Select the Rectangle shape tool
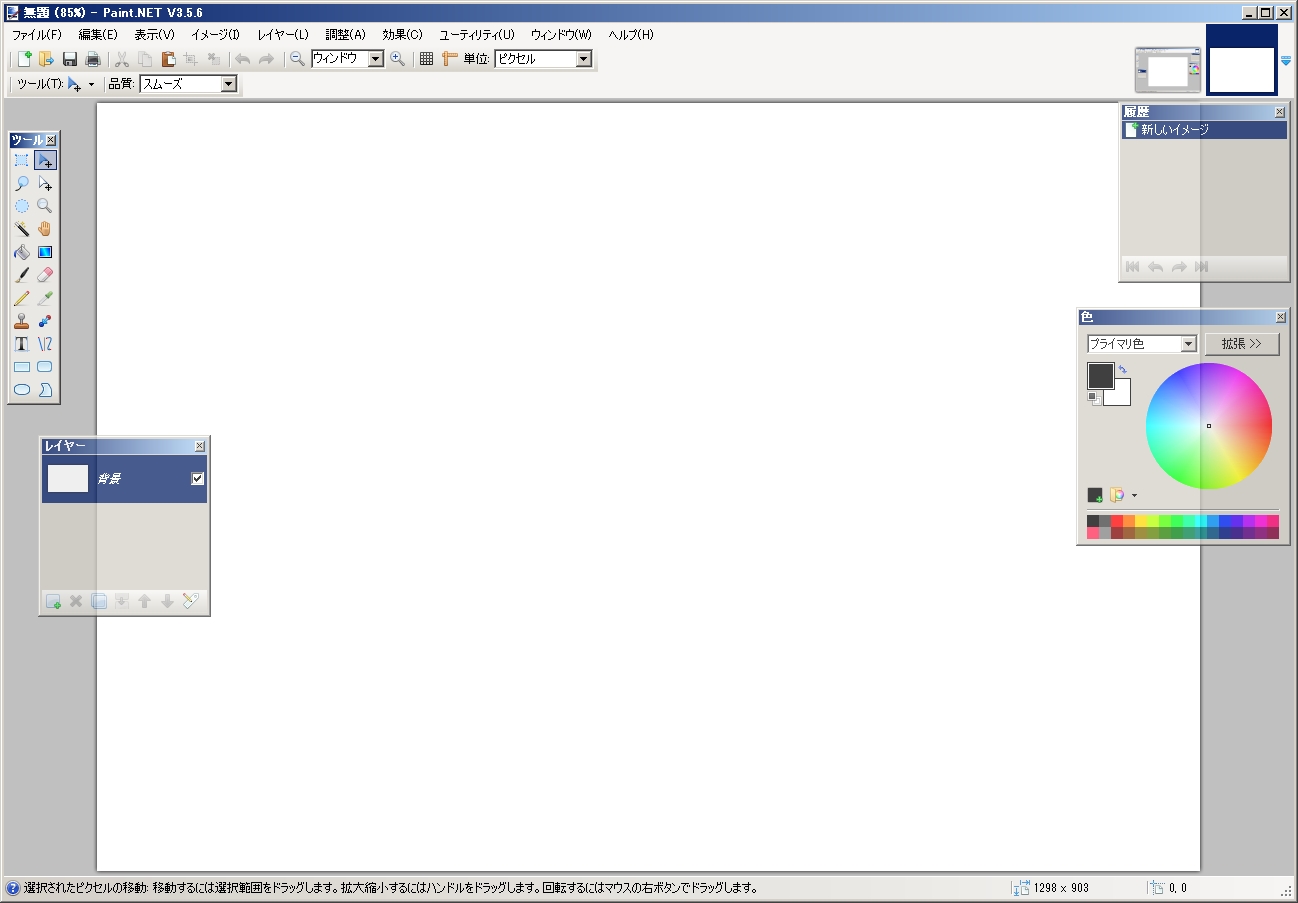Screen dimensions: 1298x903 click(x=21, y=367)
